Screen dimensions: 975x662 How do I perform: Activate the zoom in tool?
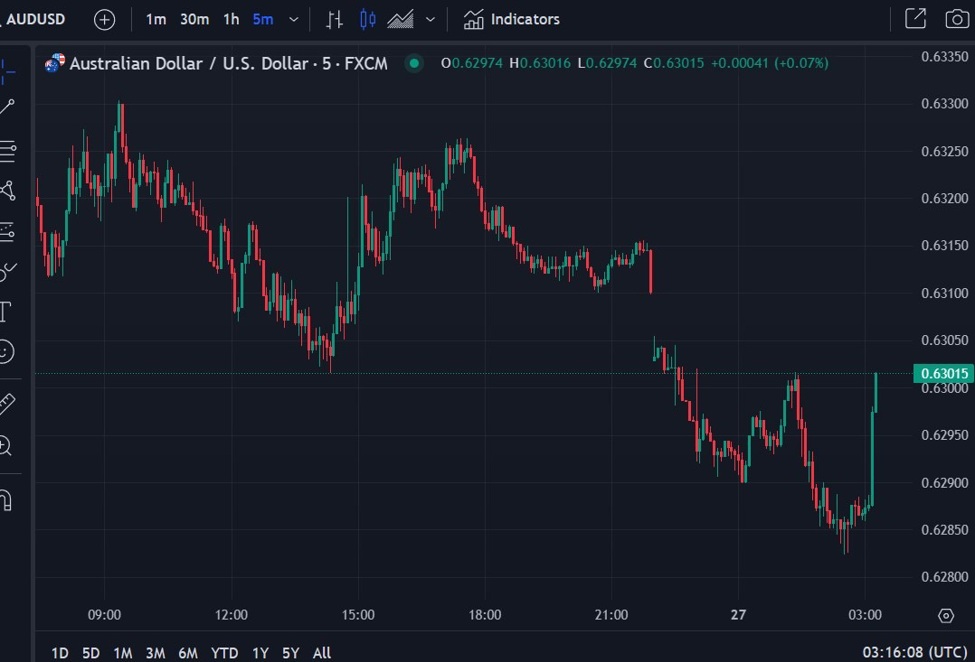[6, 446]
